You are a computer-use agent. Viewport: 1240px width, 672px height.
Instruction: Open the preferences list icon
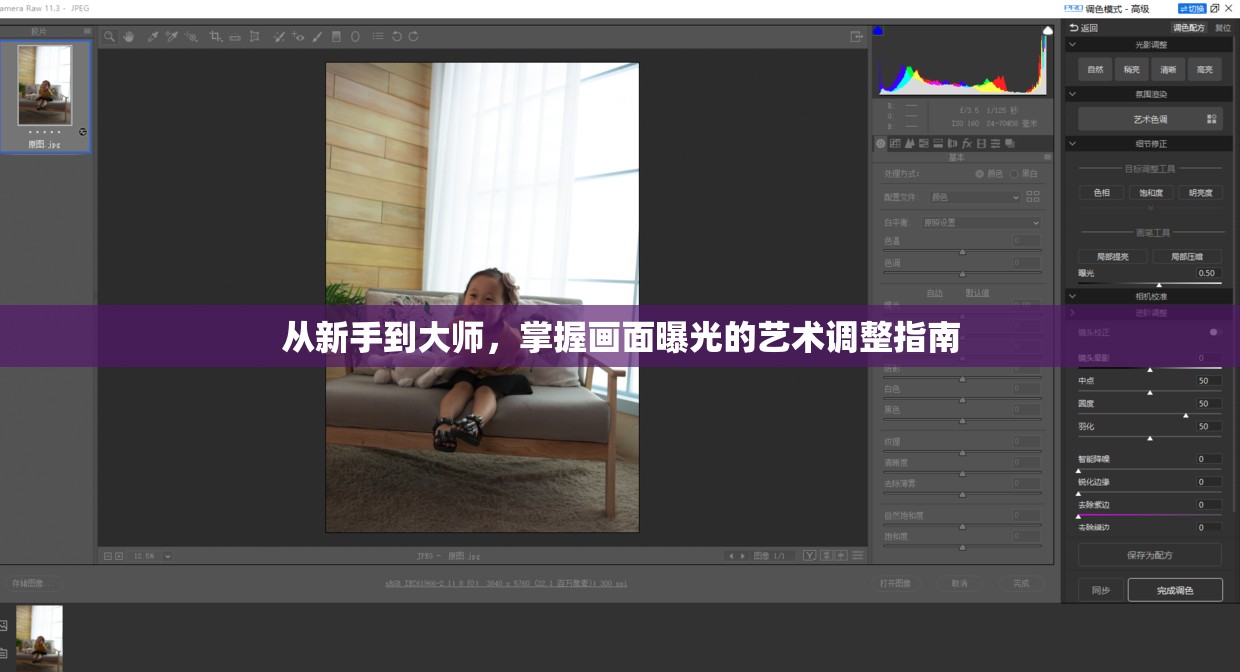click(x=378, y=36)
